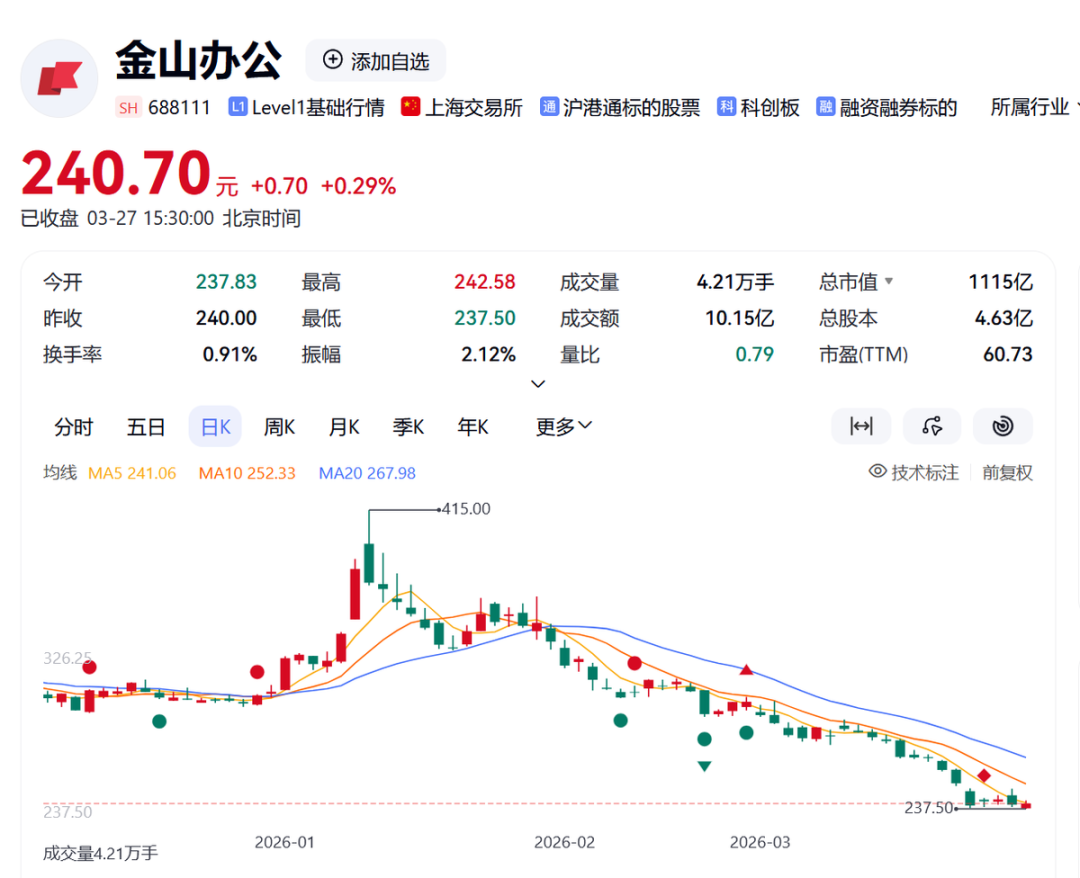Click the MA5 241.06 indicator label
Screen dimensions: 1080x878
point(132,473)
